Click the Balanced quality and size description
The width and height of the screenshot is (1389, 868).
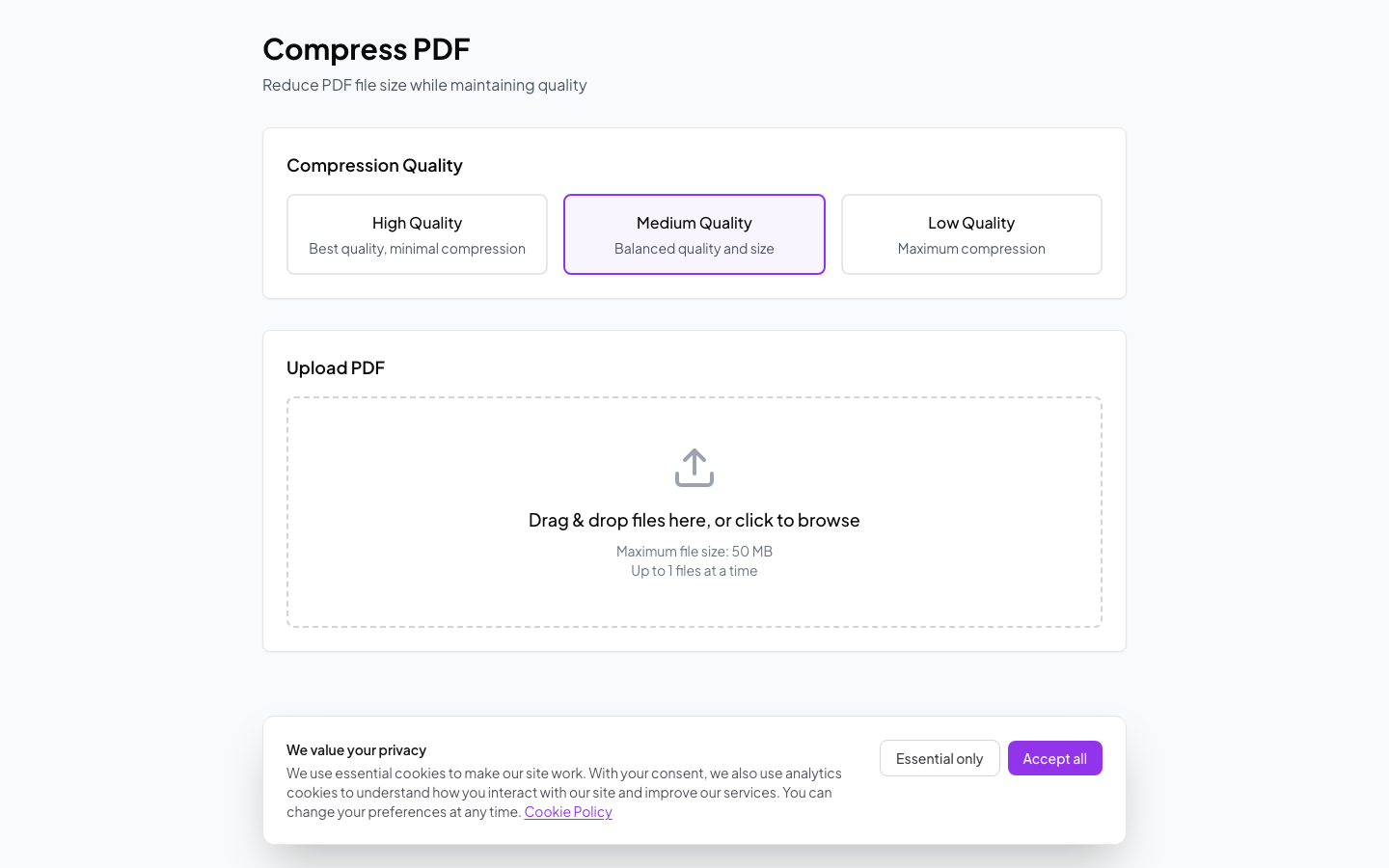(694, 248)
